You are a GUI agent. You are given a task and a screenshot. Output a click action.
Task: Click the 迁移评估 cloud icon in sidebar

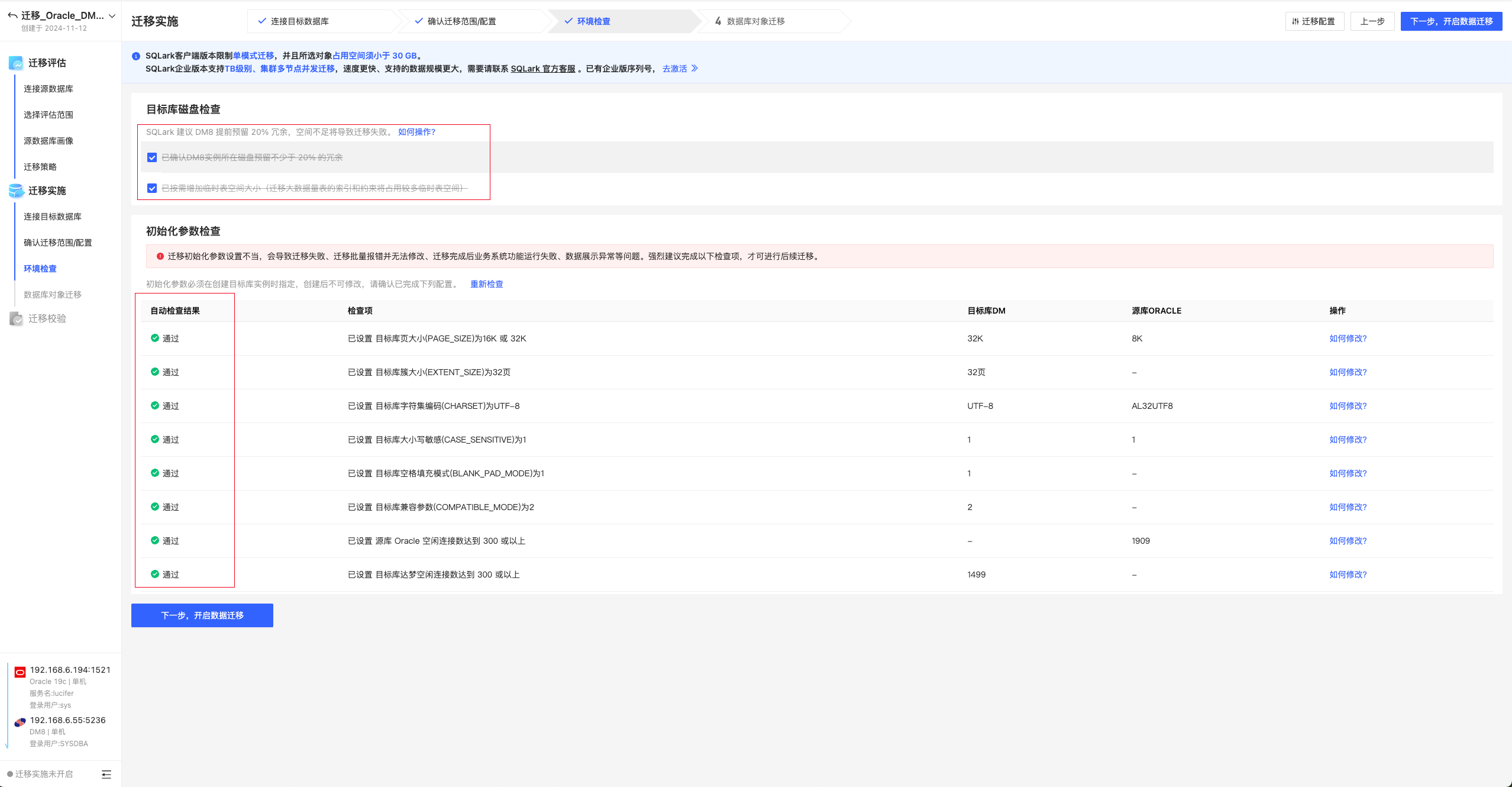(15, 63)
